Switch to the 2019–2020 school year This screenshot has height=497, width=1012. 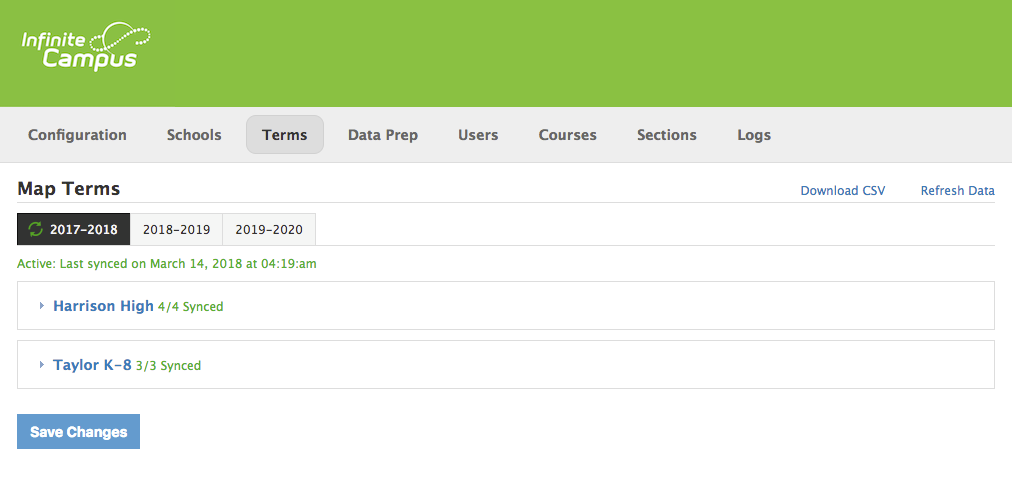tap(269, 229)
